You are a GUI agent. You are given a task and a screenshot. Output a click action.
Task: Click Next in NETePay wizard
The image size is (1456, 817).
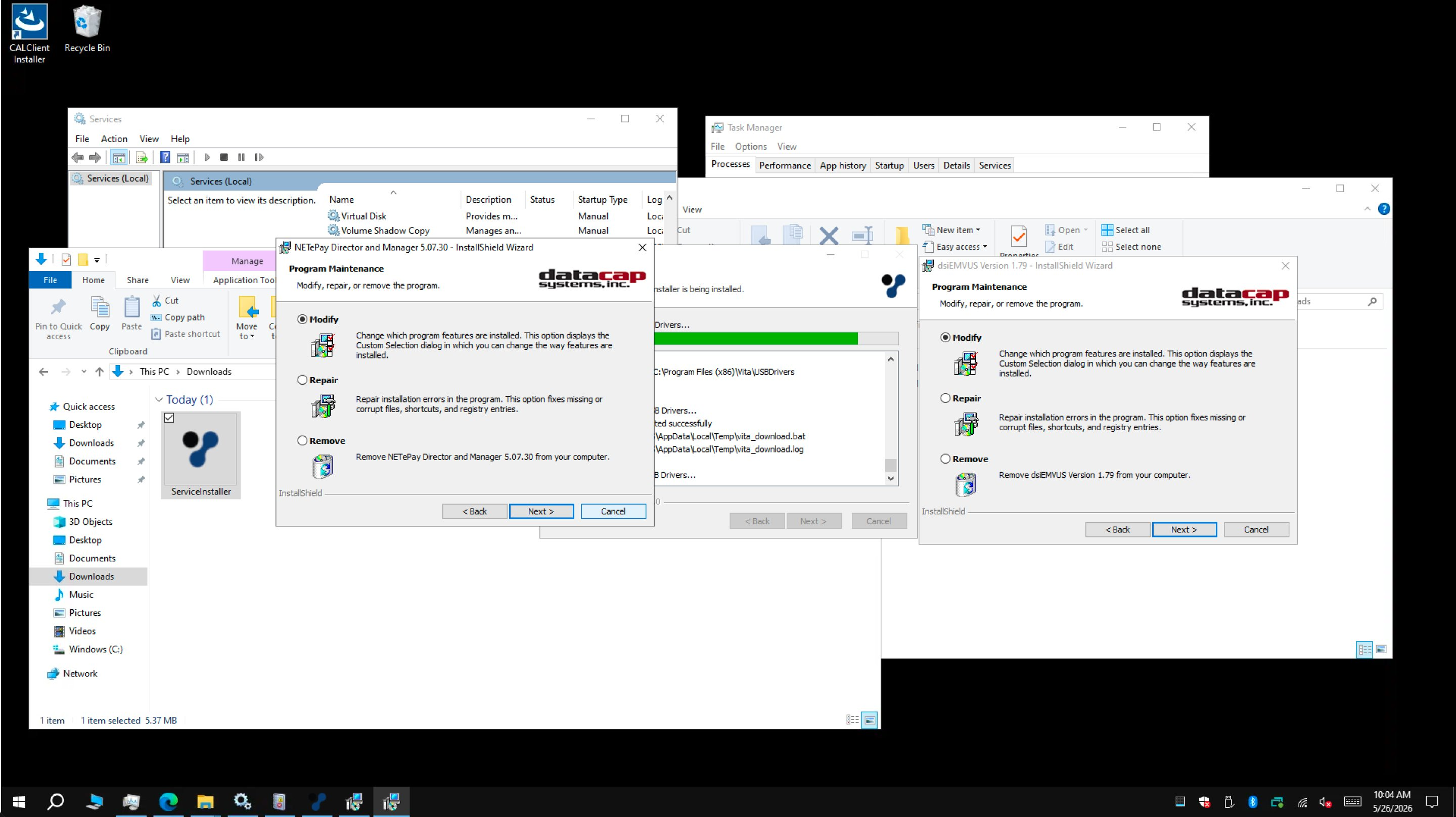pyautogui.click(x=541, y=511)
